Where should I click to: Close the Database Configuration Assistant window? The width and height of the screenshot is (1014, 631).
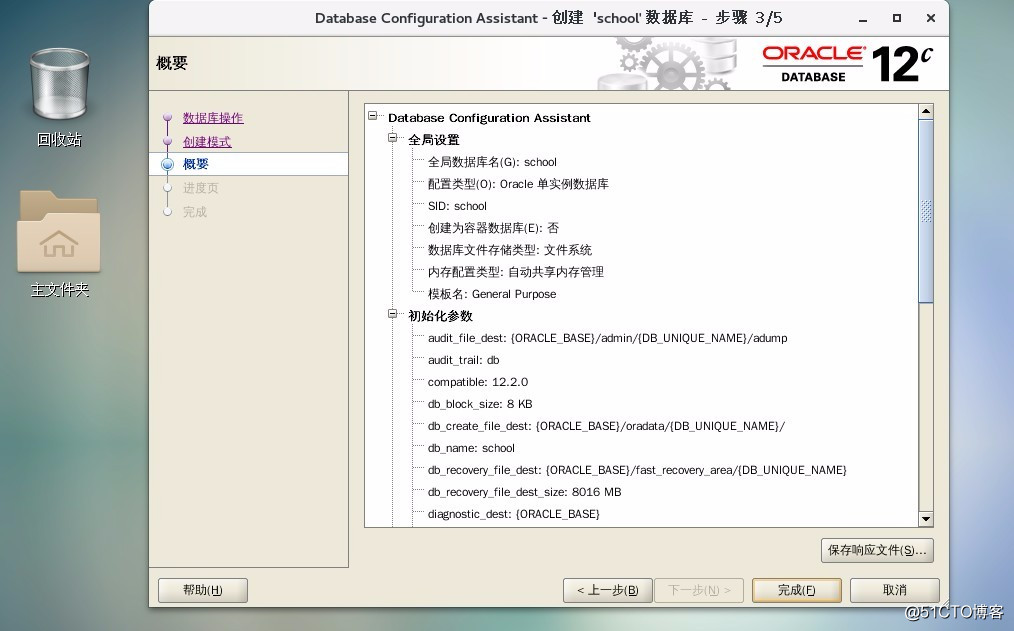tap(931, 18)
